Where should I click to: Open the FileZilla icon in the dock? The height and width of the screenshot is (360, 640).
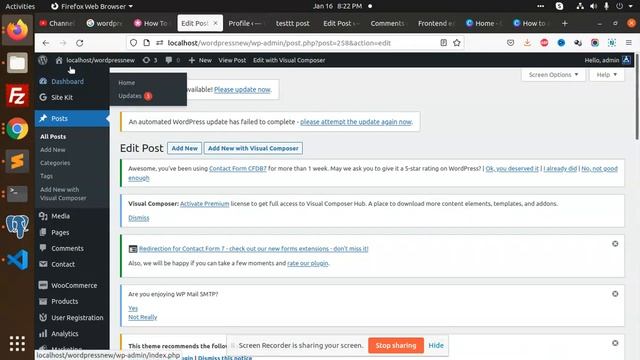point(17,96)
